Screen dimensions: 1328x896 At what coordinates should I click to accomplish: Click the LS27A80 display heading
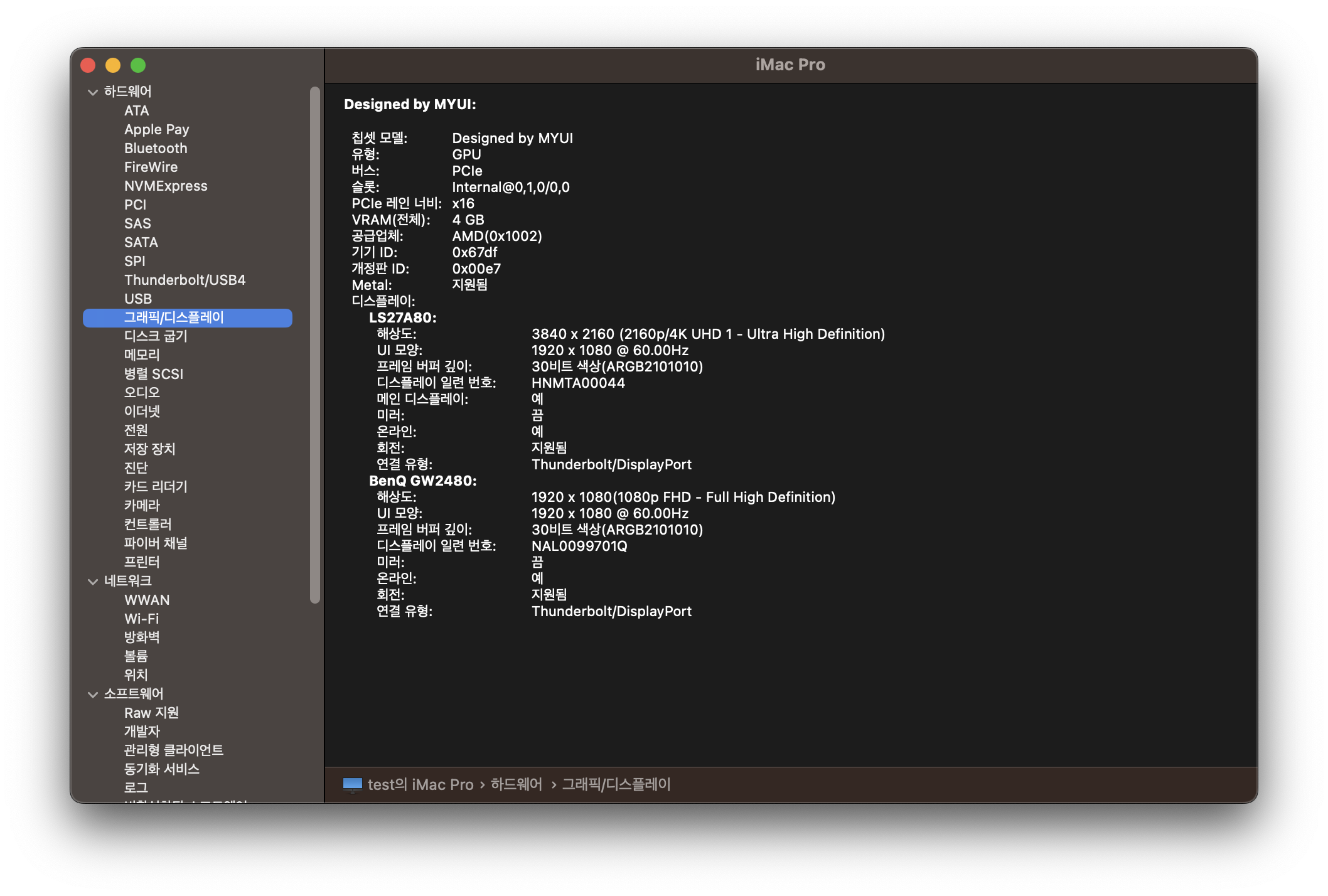(x=402, y=318)
